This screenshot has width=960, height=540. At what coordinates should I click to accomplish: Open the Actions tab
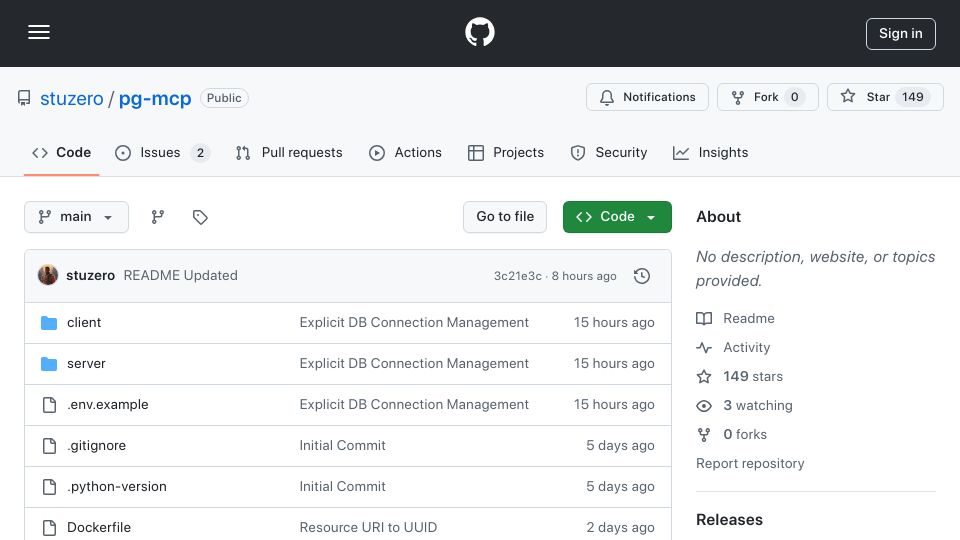tap(405, 153)
